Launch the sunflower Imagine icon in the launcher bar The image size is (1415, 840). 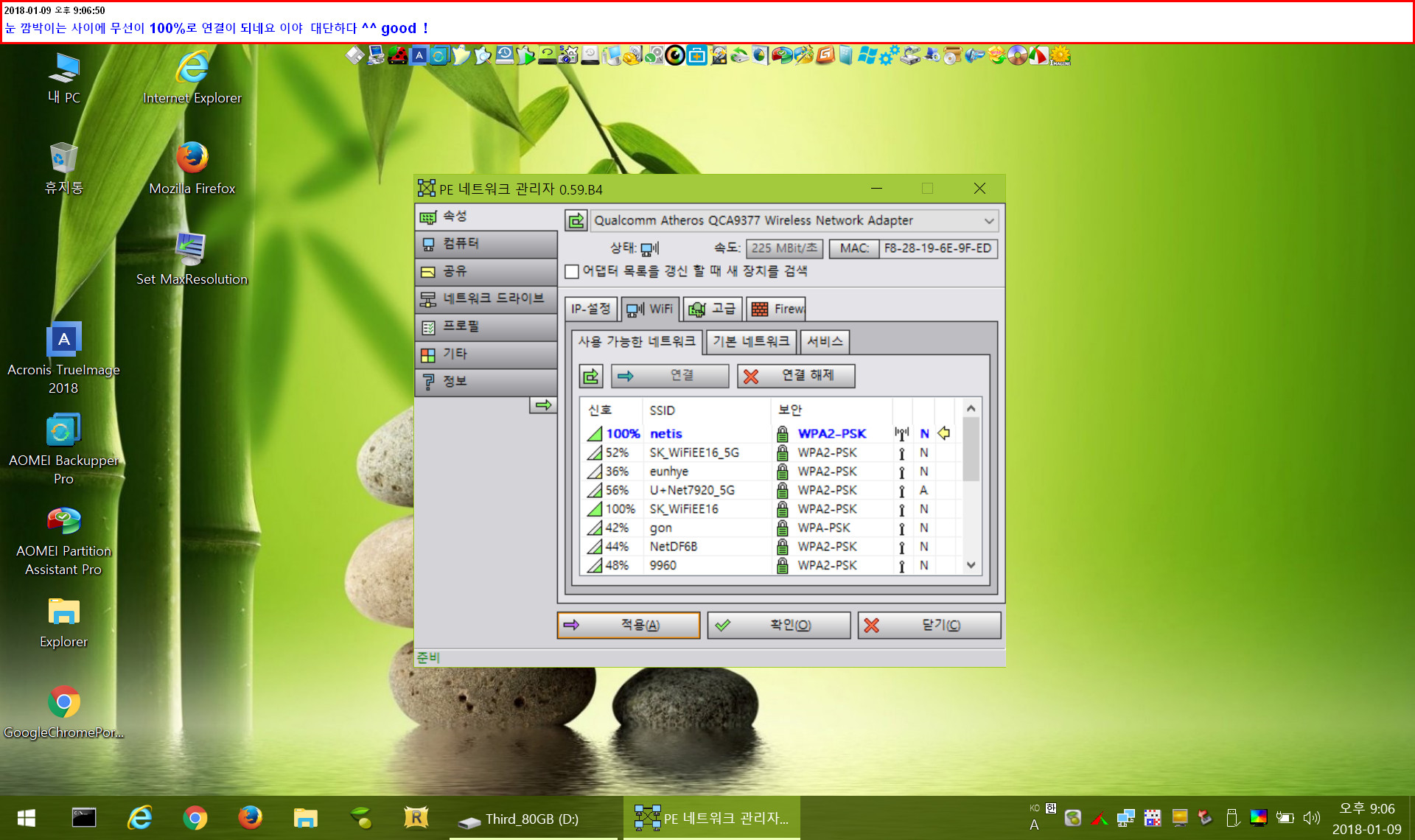(x=1060, y=55)
